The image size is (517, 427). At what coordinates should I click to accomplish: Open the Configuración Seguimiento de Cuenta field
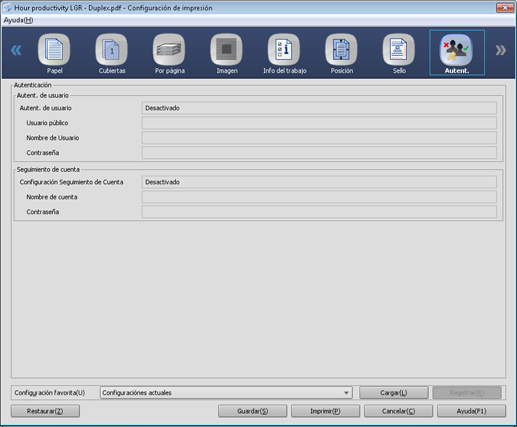coord(319,182)
